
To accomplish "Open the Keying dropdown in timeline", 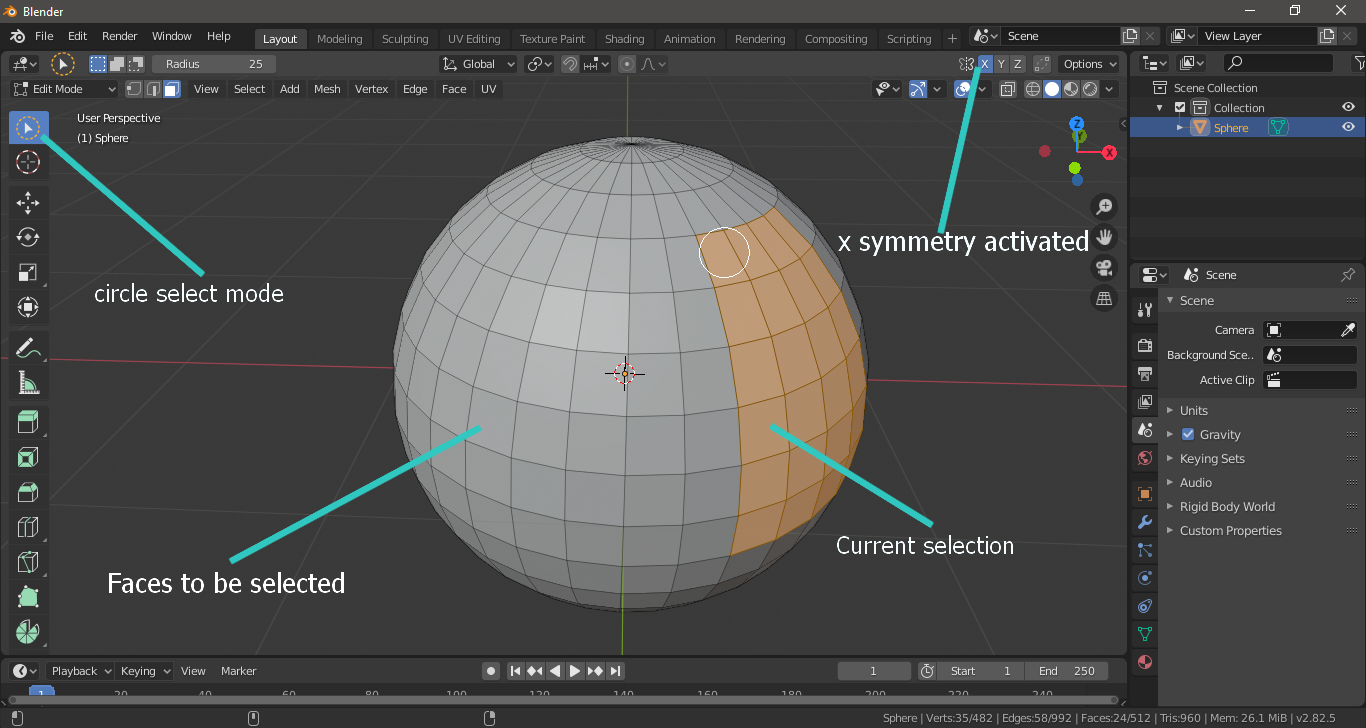I will [144, 671].
